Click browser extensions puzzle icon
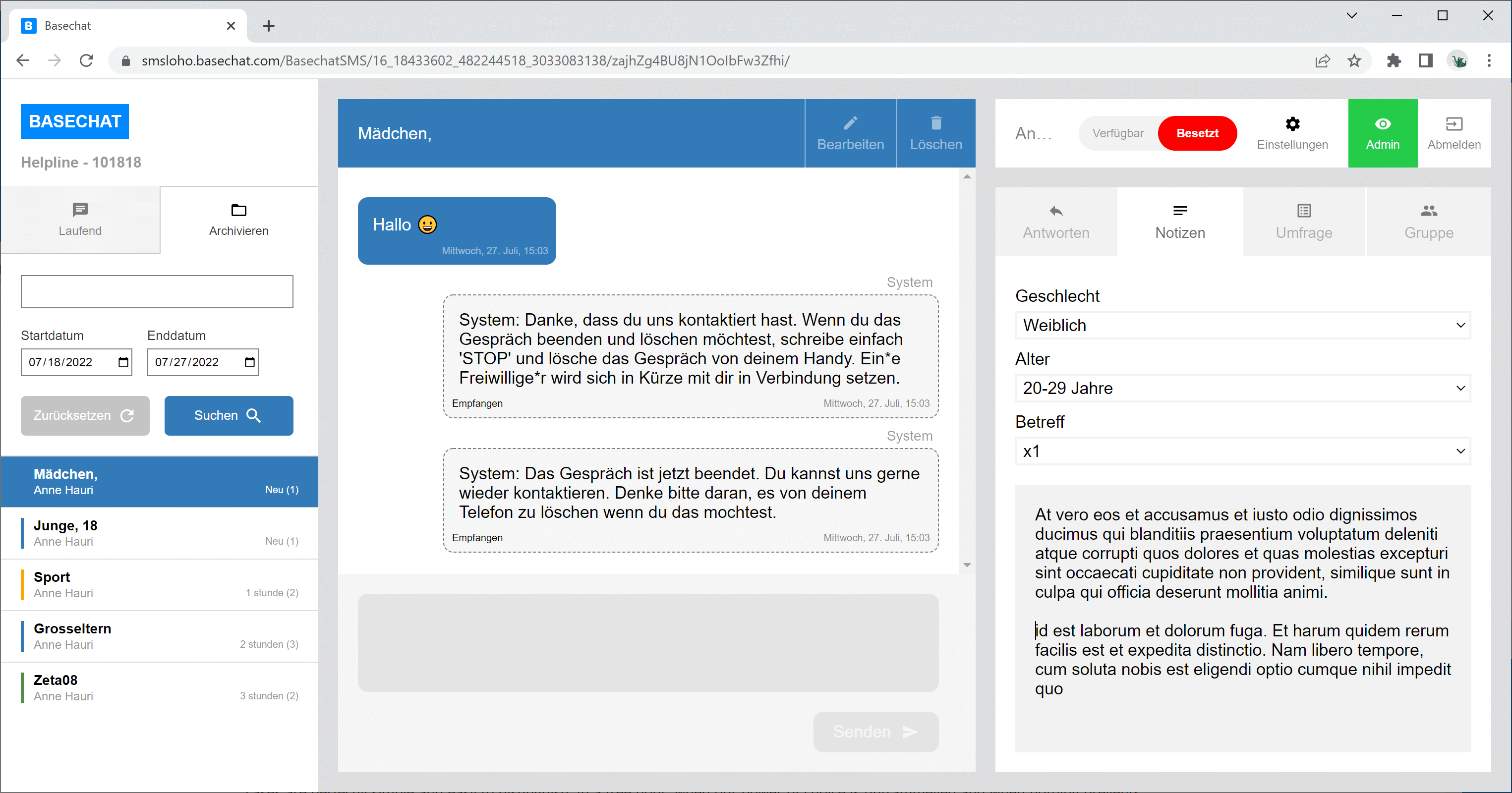The image size is (1512, 793). (x=1393, y=60)
